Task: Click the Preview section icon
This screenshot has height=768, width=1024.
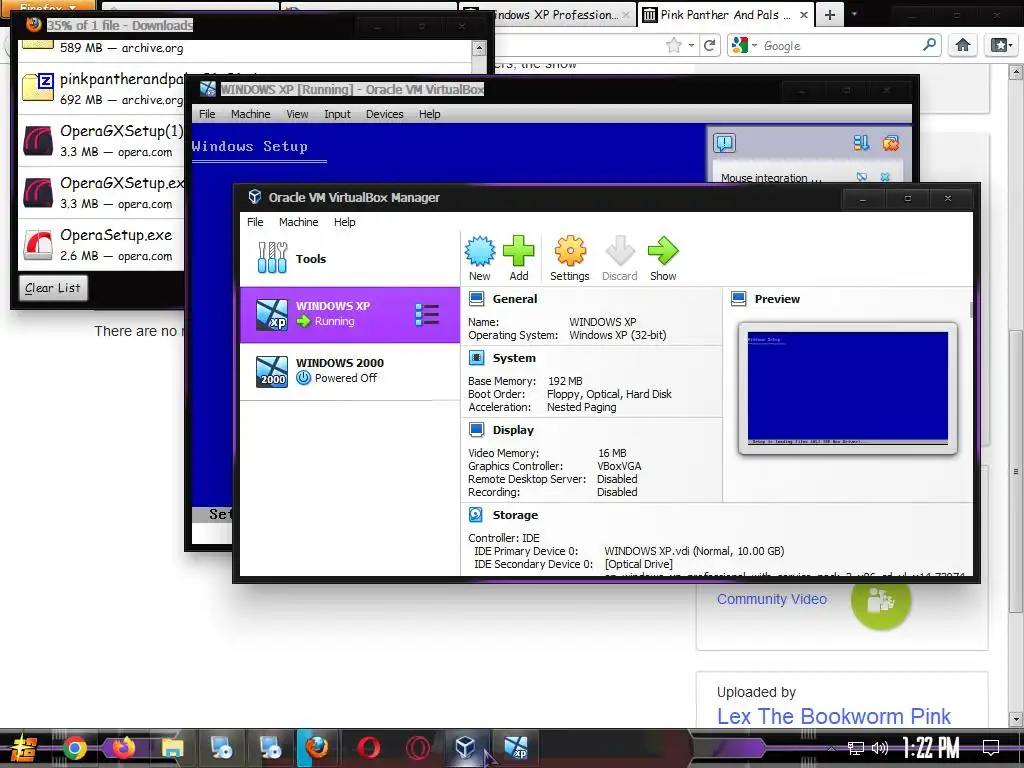Action: click(x=739, y=299)
